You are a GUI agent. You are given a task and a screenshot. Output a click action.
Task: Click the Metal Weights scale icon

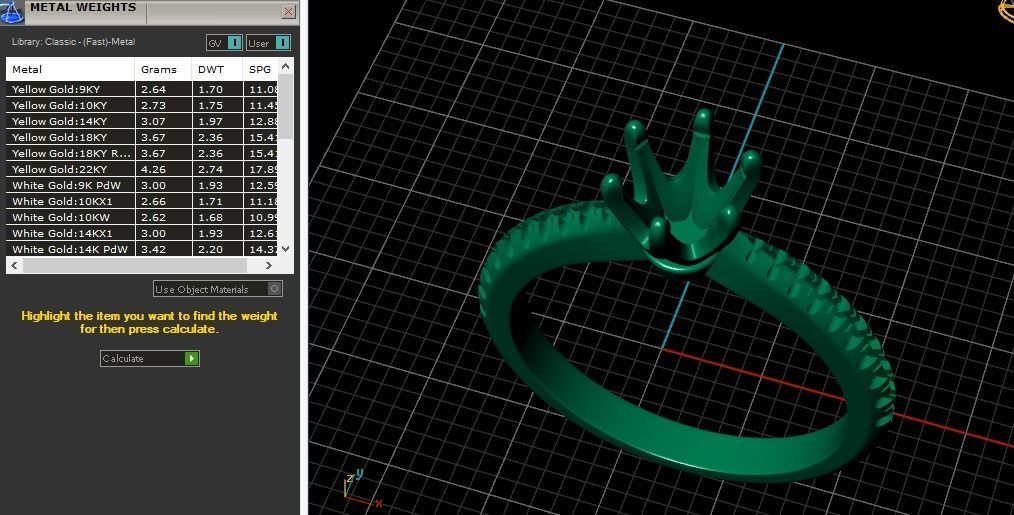(x=12, y=11)
